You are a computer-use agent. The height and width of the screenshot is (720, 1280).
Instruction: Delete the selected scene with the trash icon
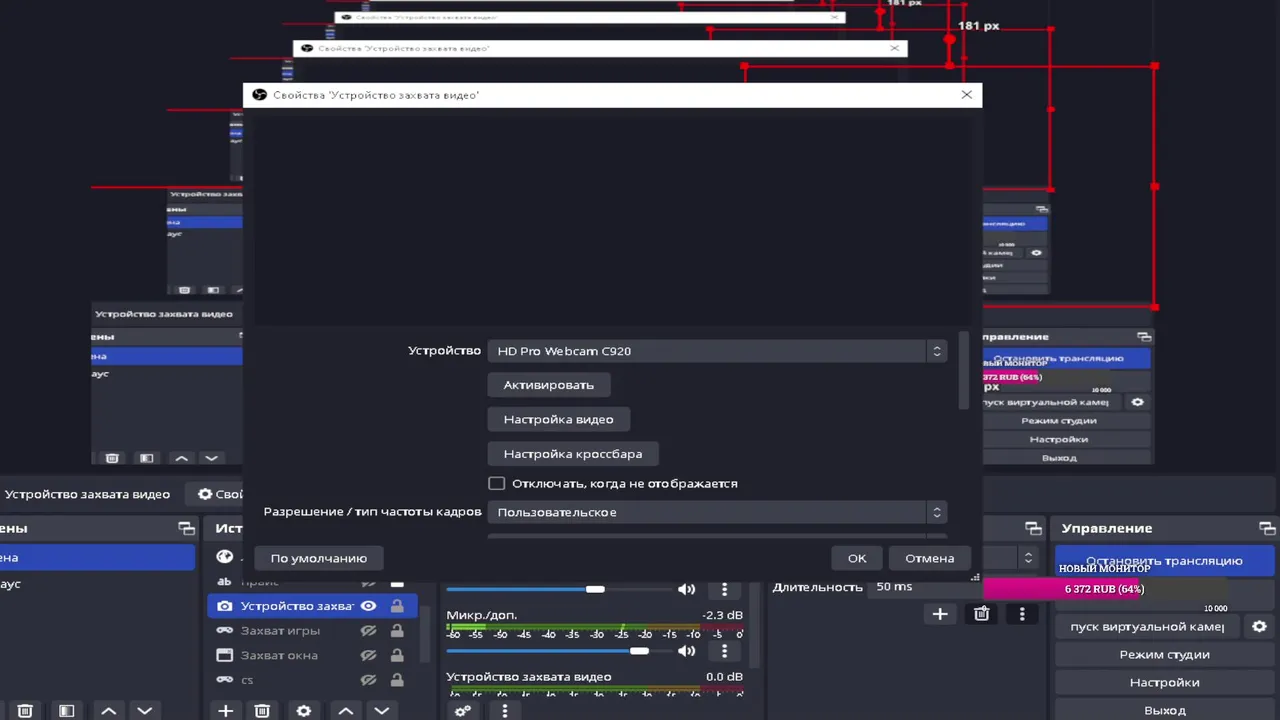point(25,711)
